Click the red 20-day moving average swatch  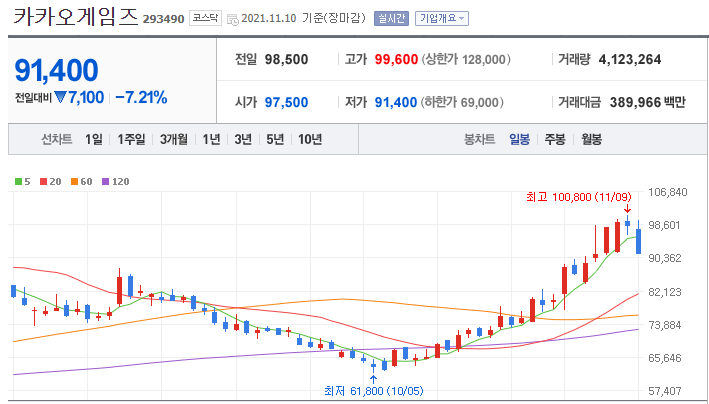[x=43, y=182]
